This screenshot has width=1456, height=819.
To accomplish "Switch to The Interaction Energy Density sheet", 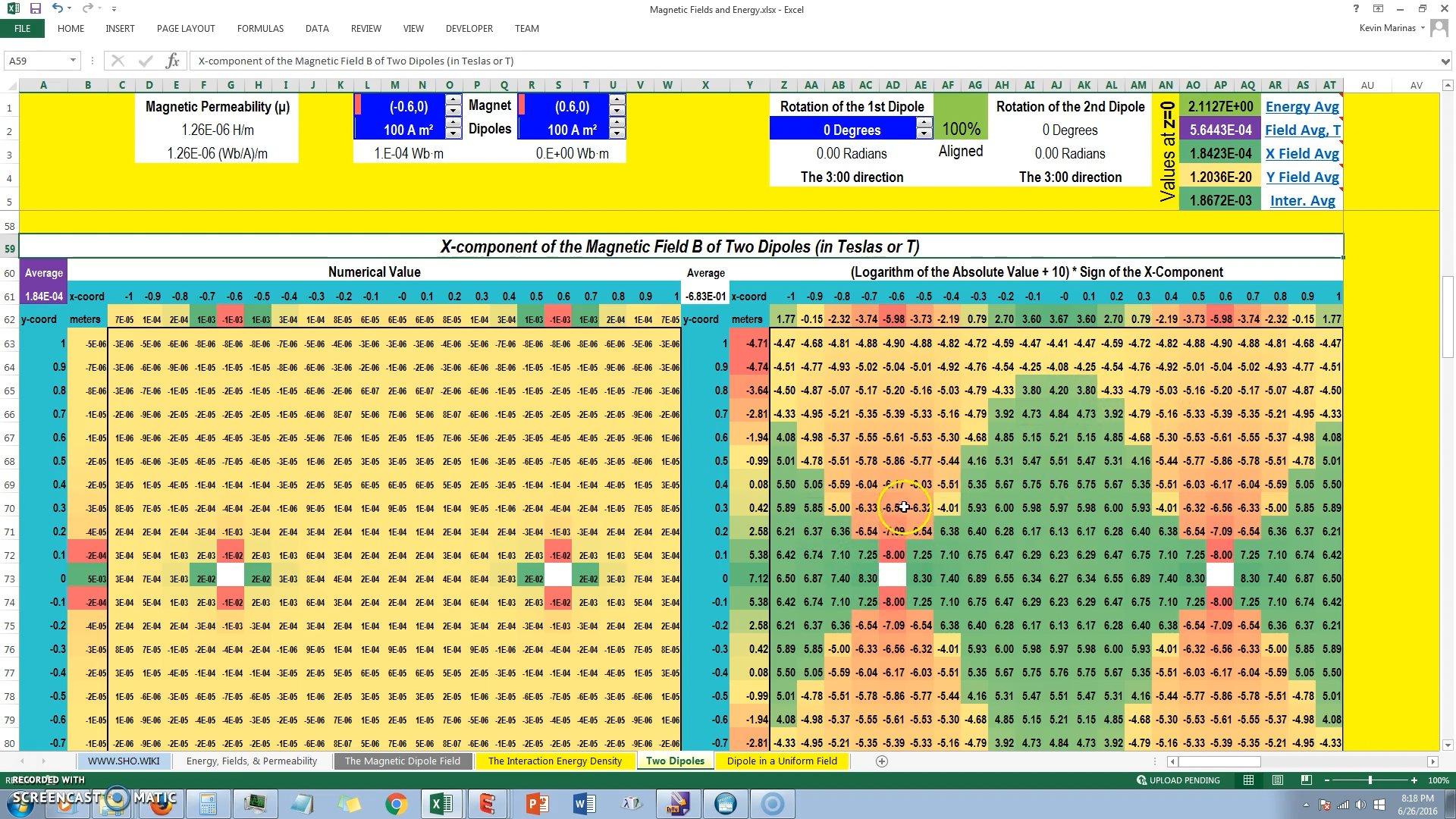I will pyautogui.click(x=555, y=761).
